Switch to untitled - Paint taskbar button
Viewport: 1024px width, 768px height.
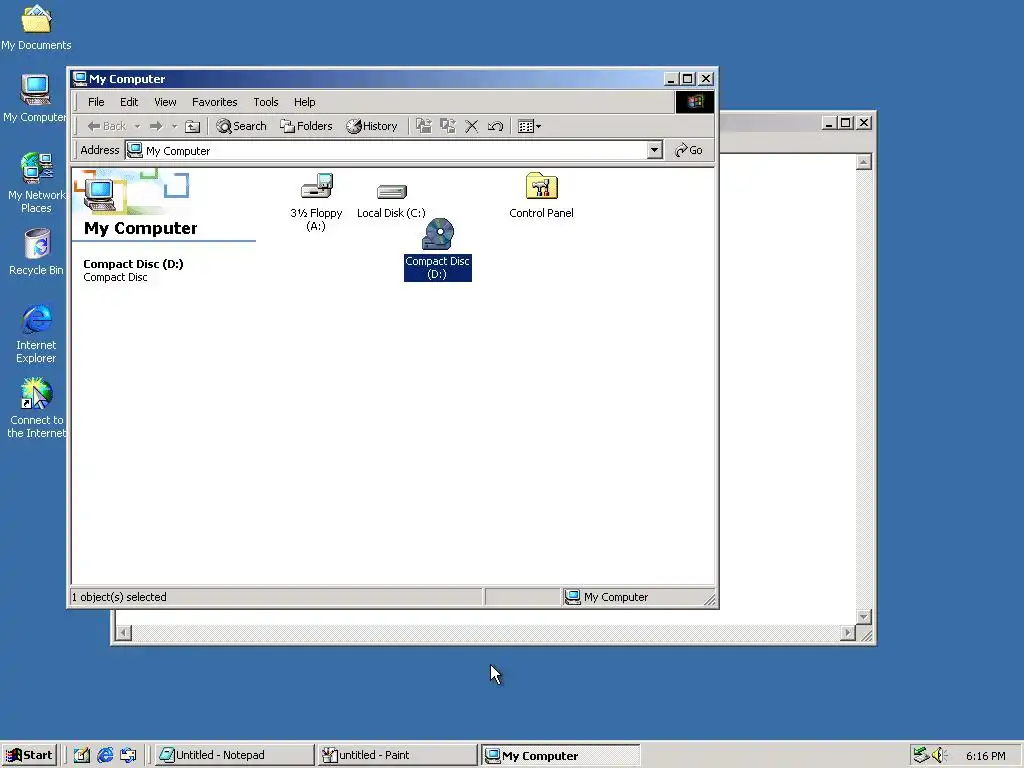pos(398,755)
